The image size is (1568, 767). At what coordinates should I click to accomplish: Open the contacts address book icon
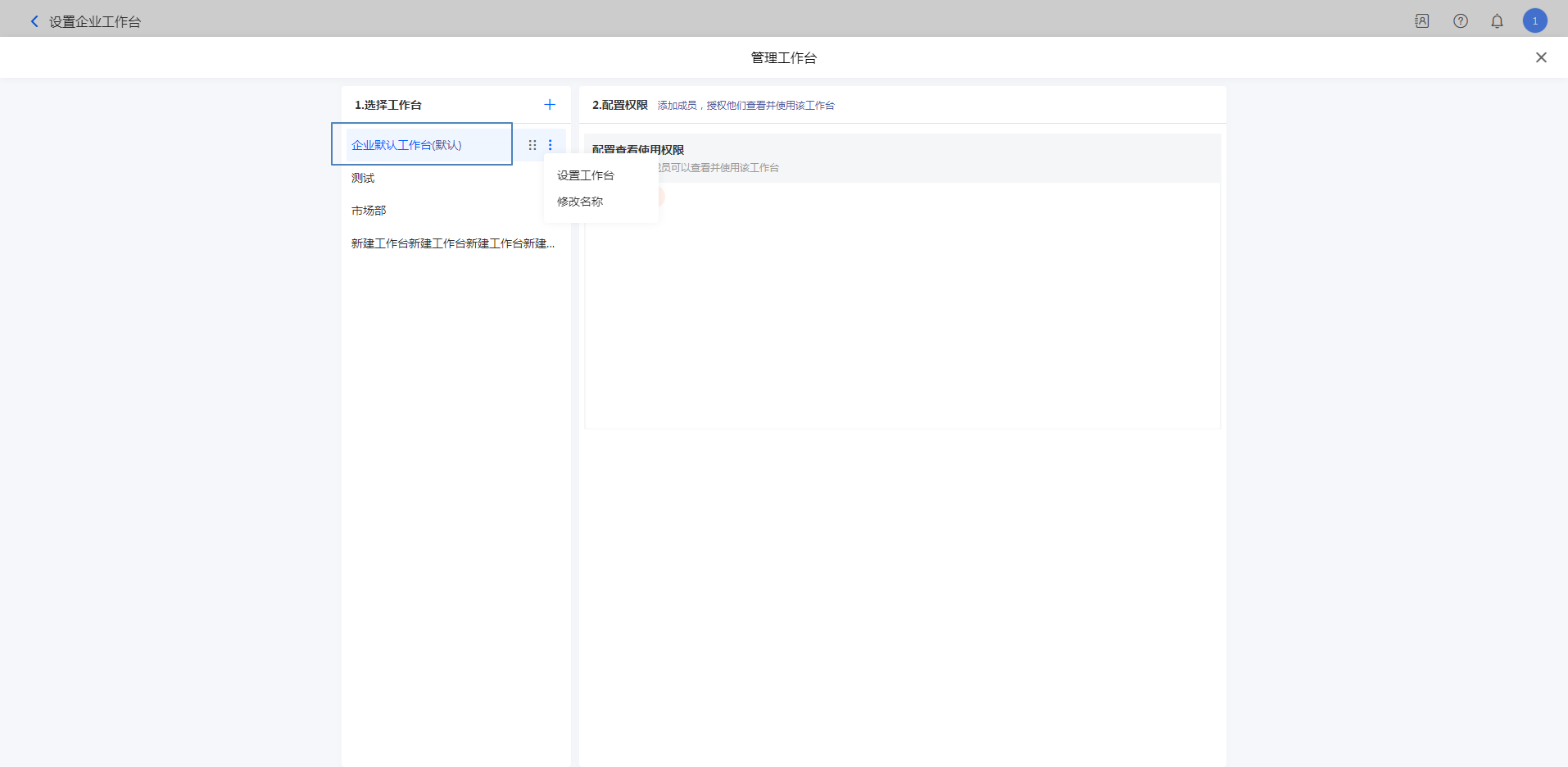click(x=1421, y=21)
